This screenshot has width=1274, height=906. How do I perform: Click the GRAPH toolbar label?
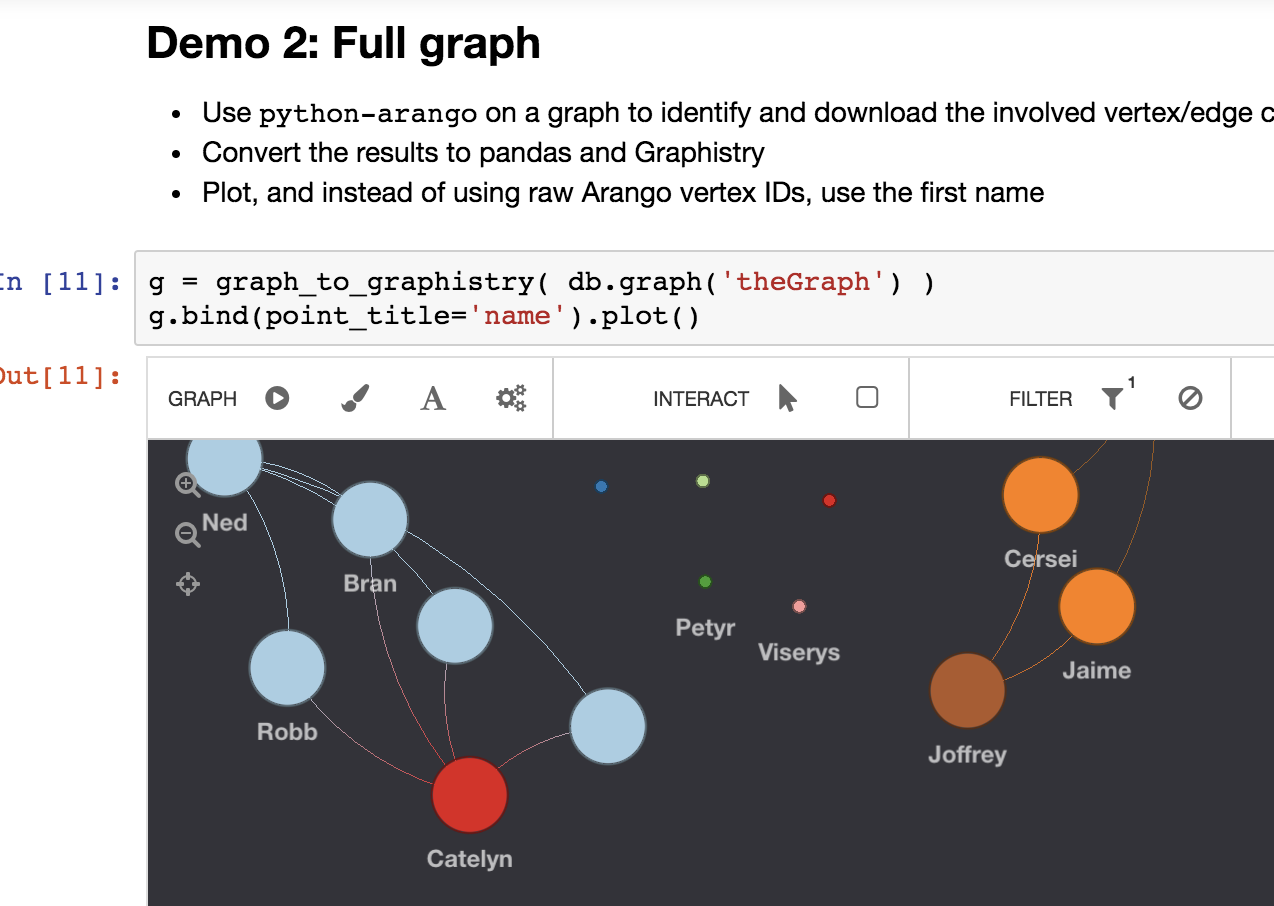click(203, 399)
